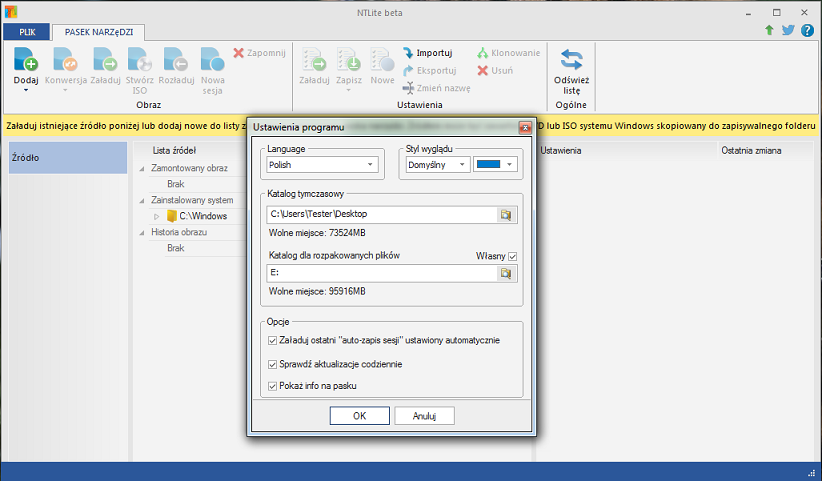
Task: Open the help question mark icon
Action: click(x=807, y=30)
